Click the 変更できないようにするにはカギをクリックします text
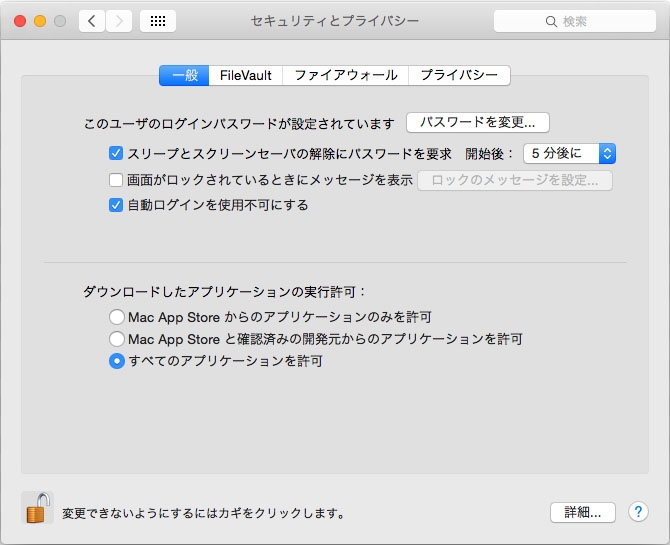Image resolution: width=670 pixels, height=545 pixels. 204,513
